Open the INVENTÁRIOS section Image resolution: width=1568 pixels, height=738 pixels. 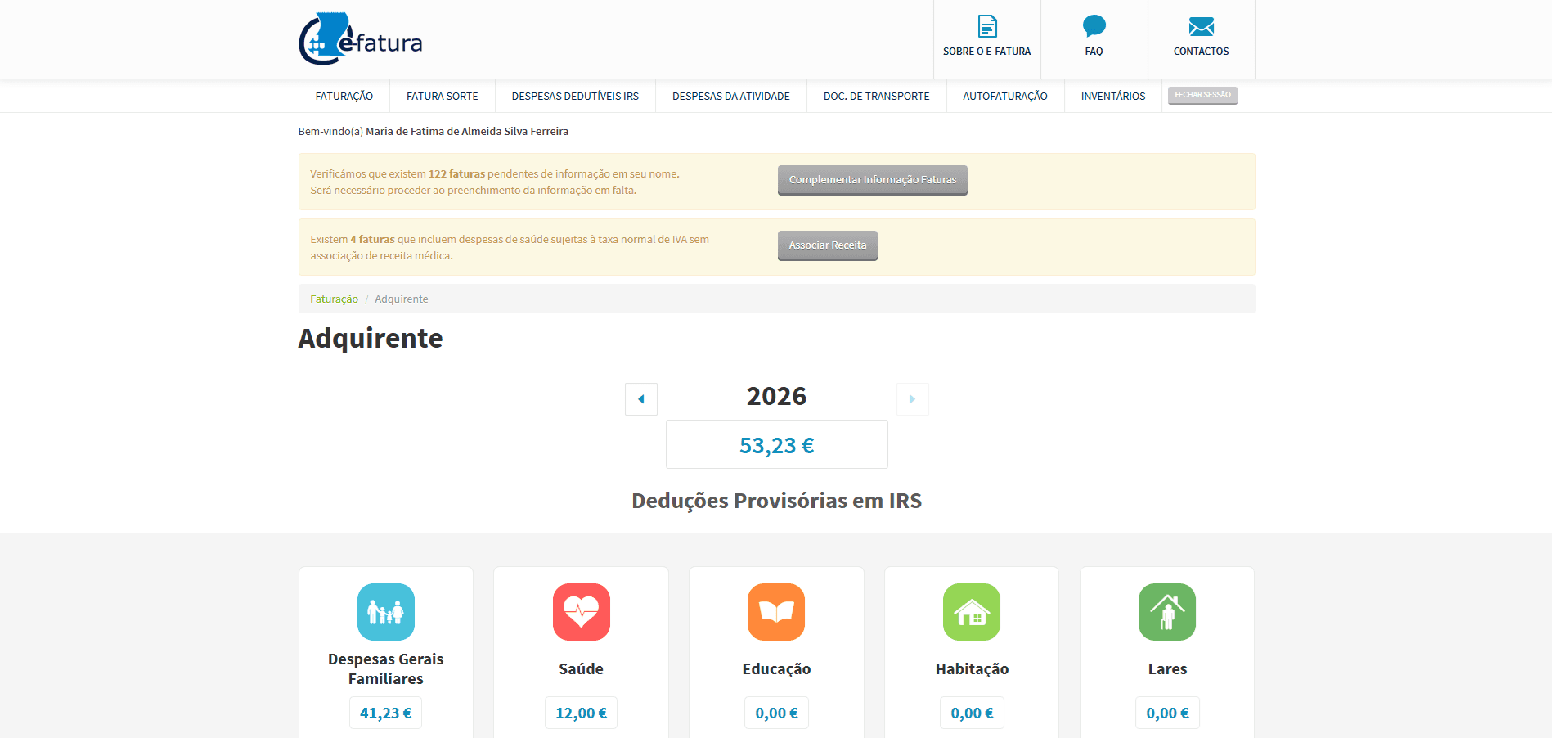[x=1112, y=96]
